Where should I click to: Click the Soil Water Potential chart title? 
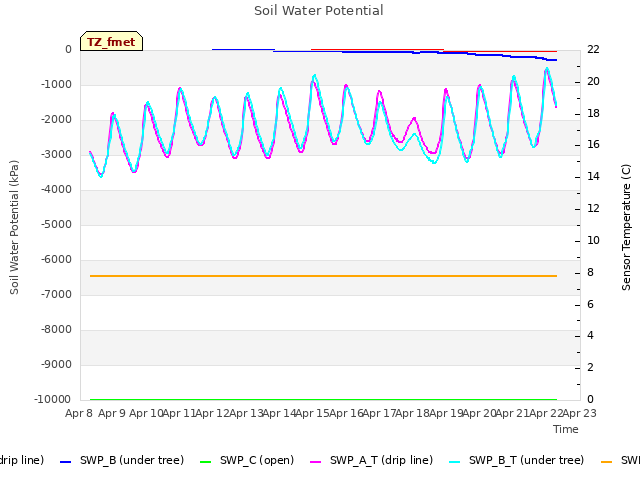pos(319,11)
